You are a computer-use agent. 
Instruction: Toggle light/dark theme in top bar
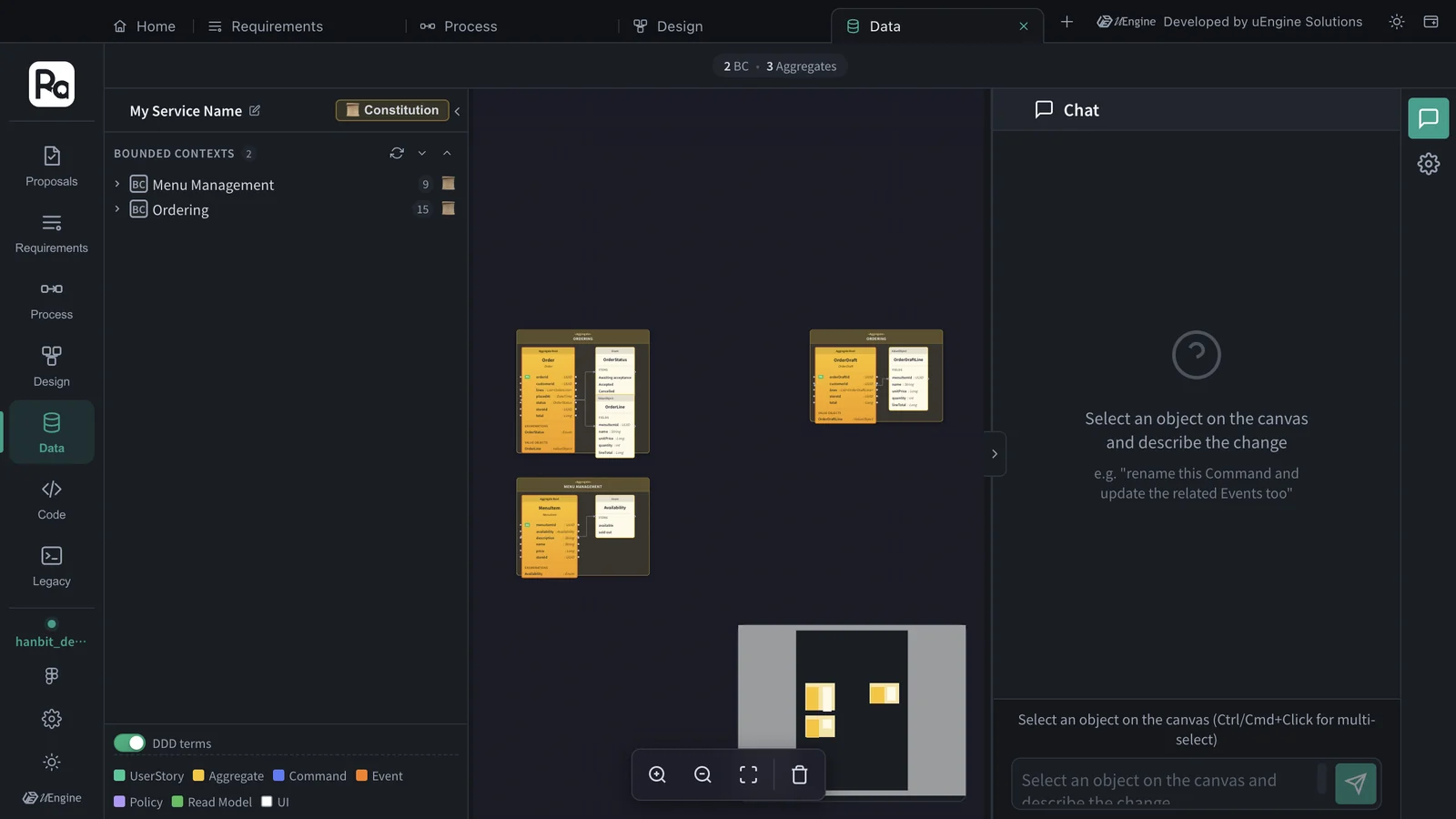(x=1397, y=22)
